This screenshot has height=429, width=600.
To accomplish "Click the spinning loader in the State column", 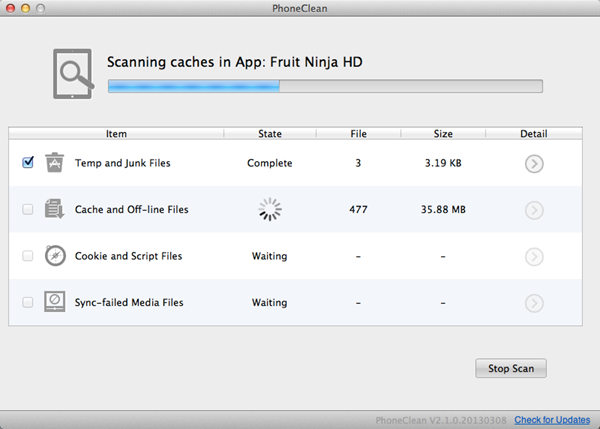I will pos(269,210).
